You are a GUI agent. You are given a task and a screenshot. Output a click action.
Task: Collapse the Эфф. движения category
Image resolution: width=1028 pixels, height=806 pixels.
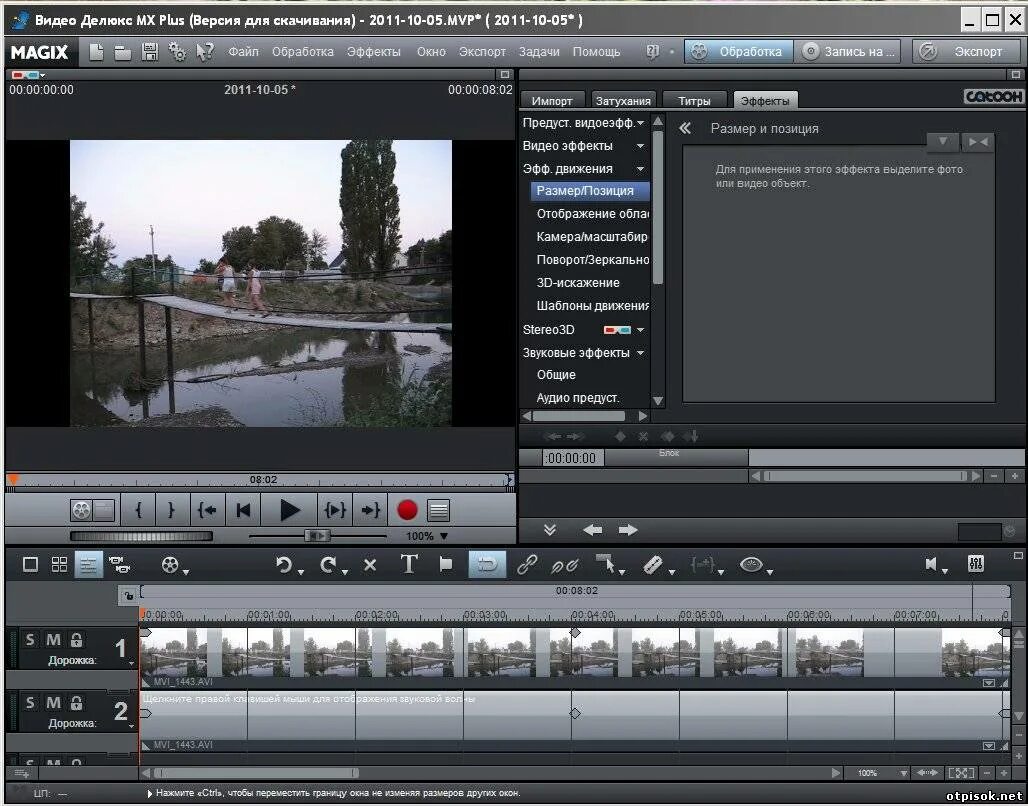(640, 169)
